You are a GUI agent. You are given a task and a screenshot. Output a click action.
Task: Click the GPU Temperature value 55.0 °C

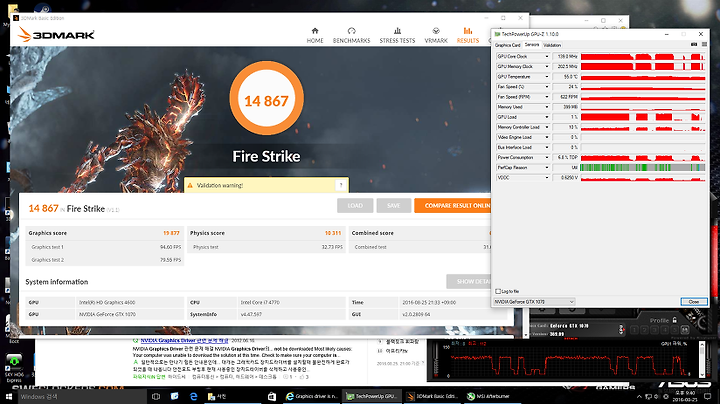point(565,77)
